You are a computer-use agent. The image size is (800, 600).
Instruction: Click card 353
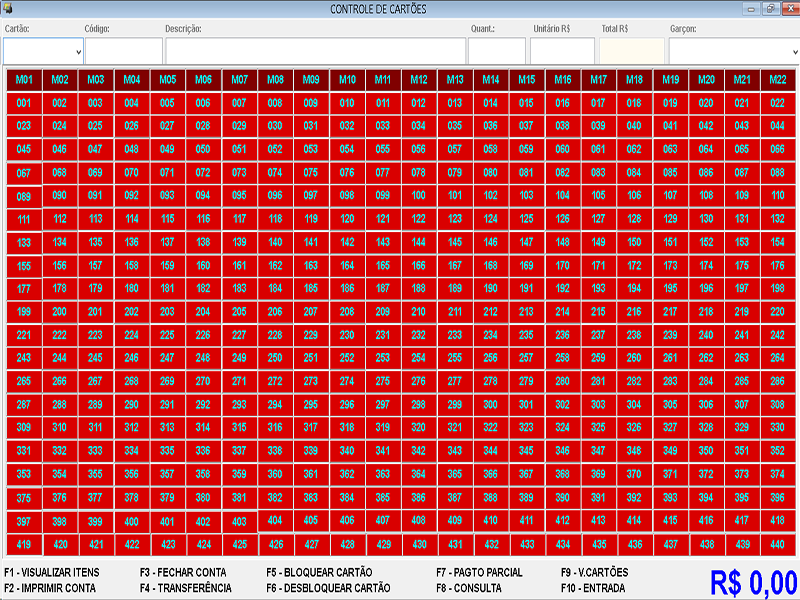(x=24, y=474)
